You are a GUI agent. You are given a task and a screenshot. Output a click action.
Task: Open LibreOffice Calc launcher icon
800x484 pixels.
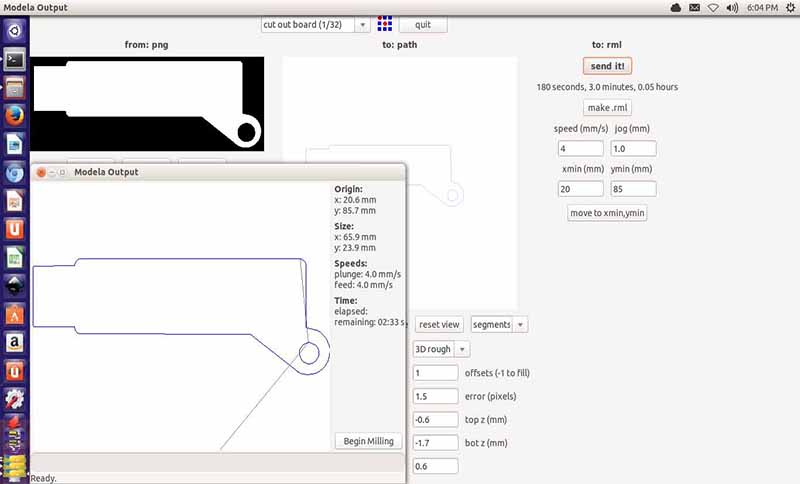14,259
